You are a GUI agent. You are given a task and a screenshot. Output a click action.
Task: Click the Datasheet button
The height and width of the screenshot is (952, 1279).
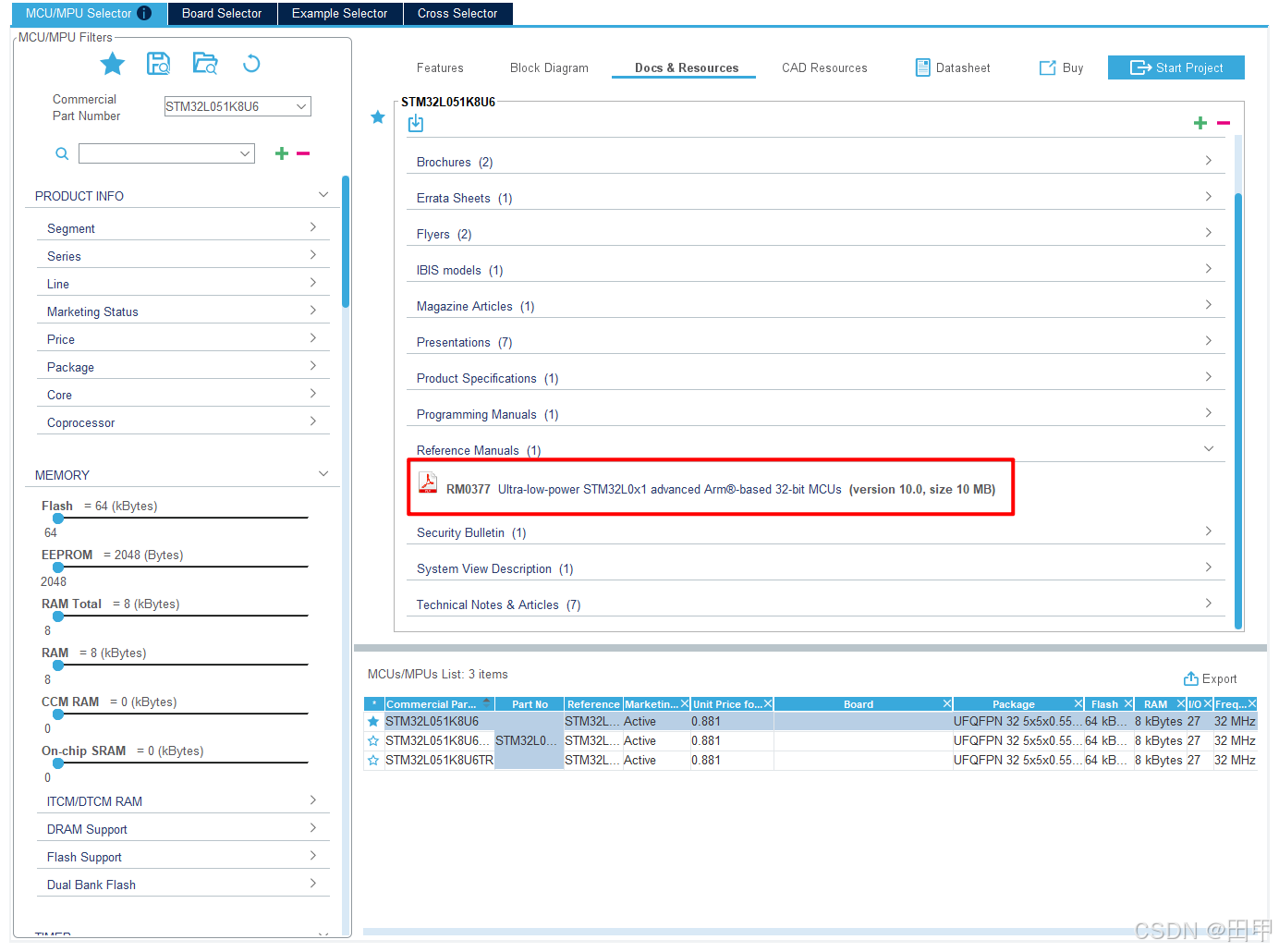click(953, 67)
